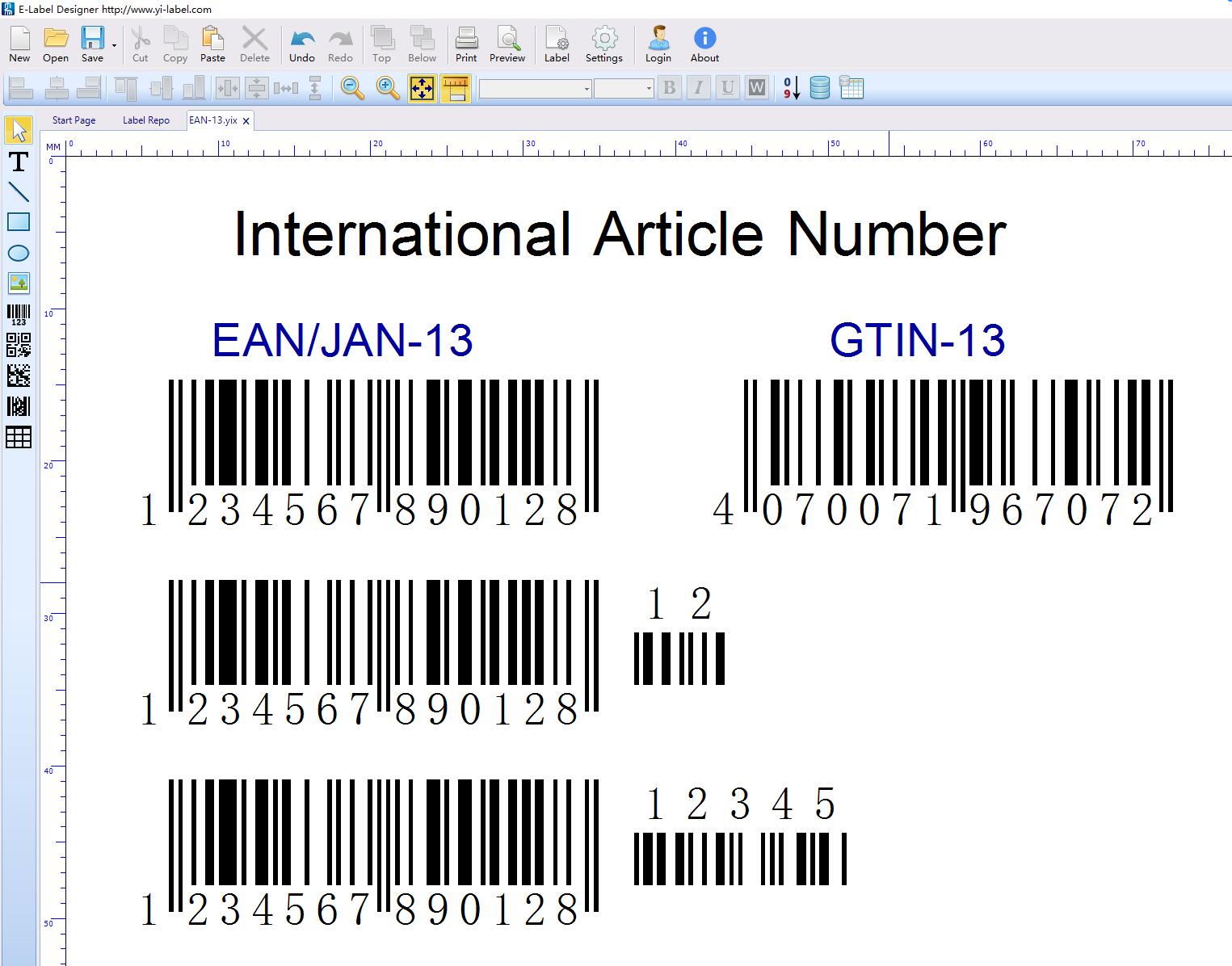Open the Save button dropdown arrow
The image size is (1232, 966).
coord(114,45)
